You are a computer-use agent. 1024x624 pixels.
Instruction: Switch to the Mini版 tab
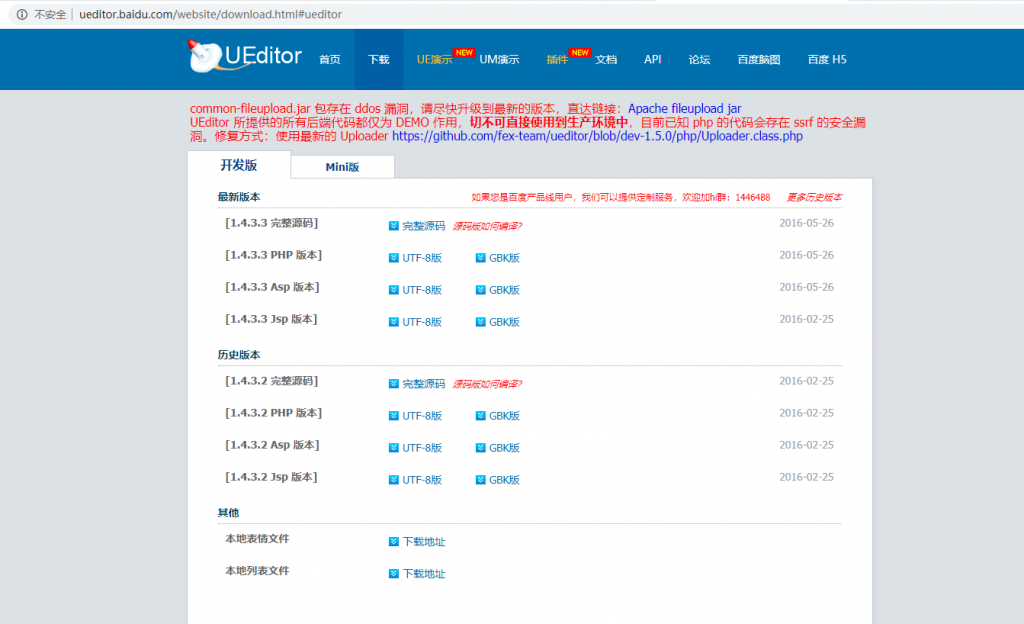pos(342,167)
